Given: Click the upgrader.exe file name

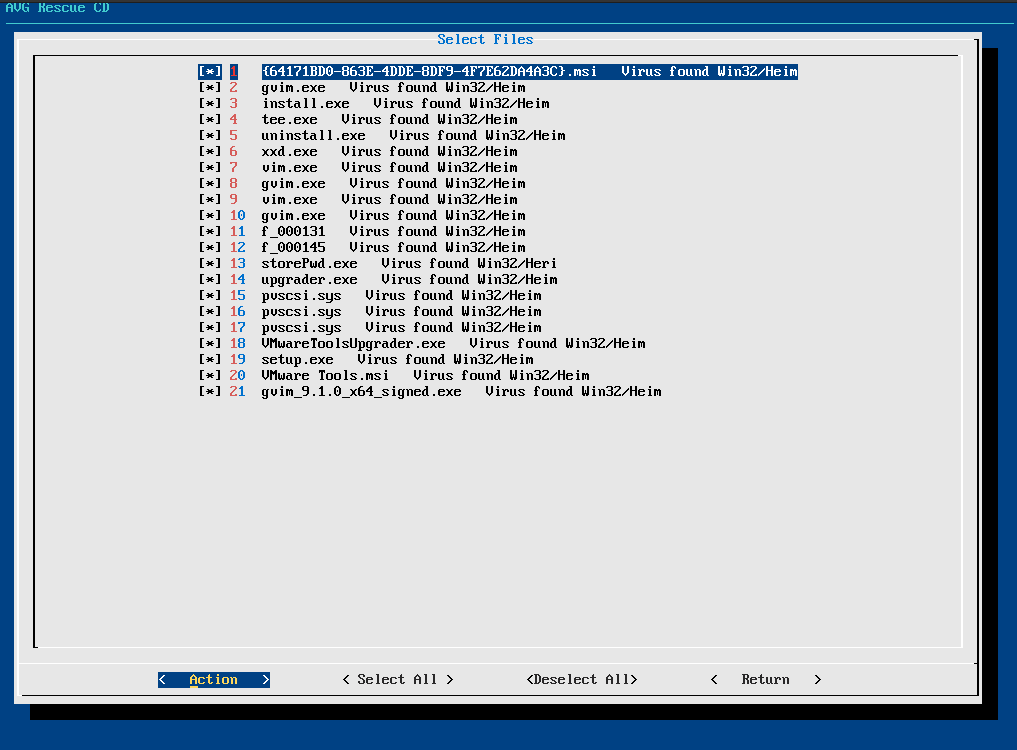Looking at the screenshot, I should pos(309,280).
